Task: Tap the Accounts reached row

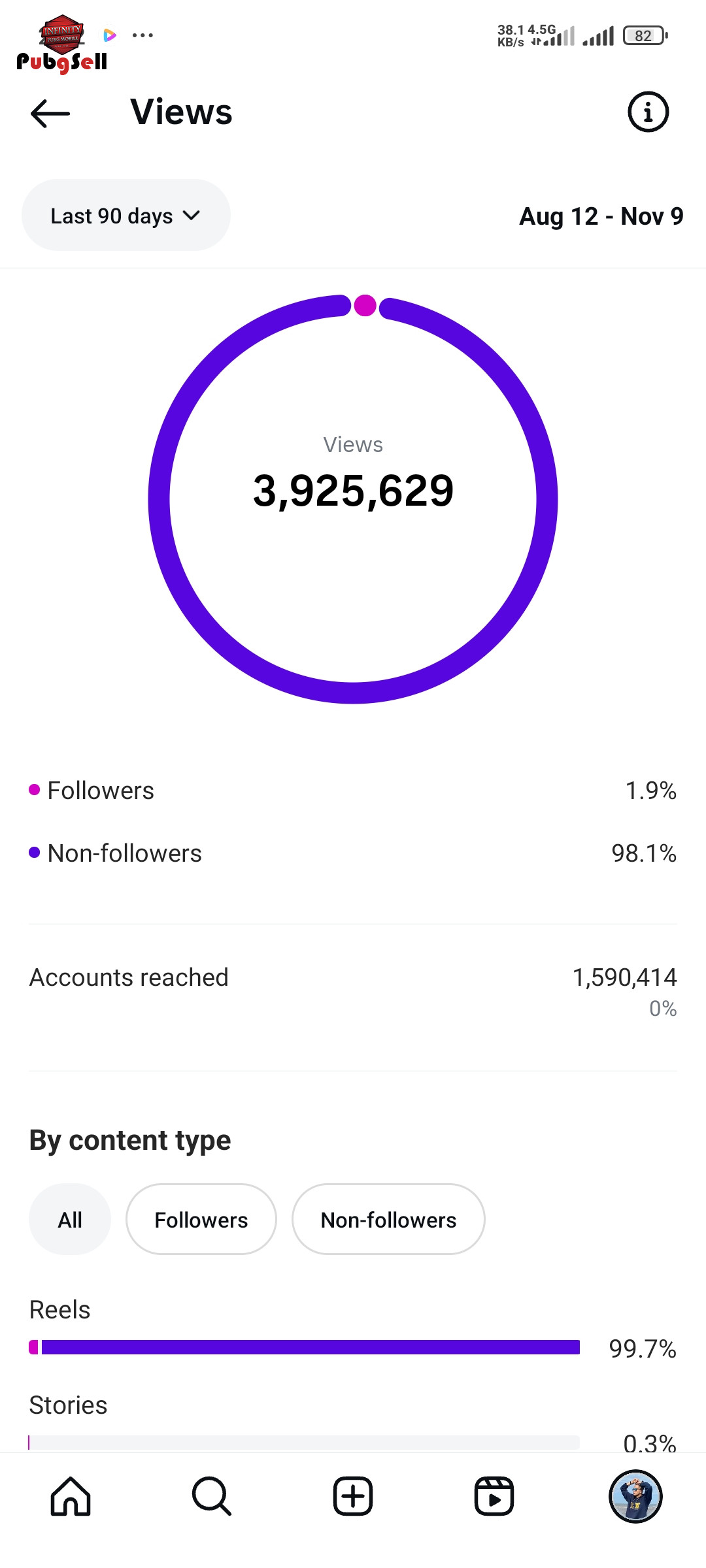Action: [353, 978]
